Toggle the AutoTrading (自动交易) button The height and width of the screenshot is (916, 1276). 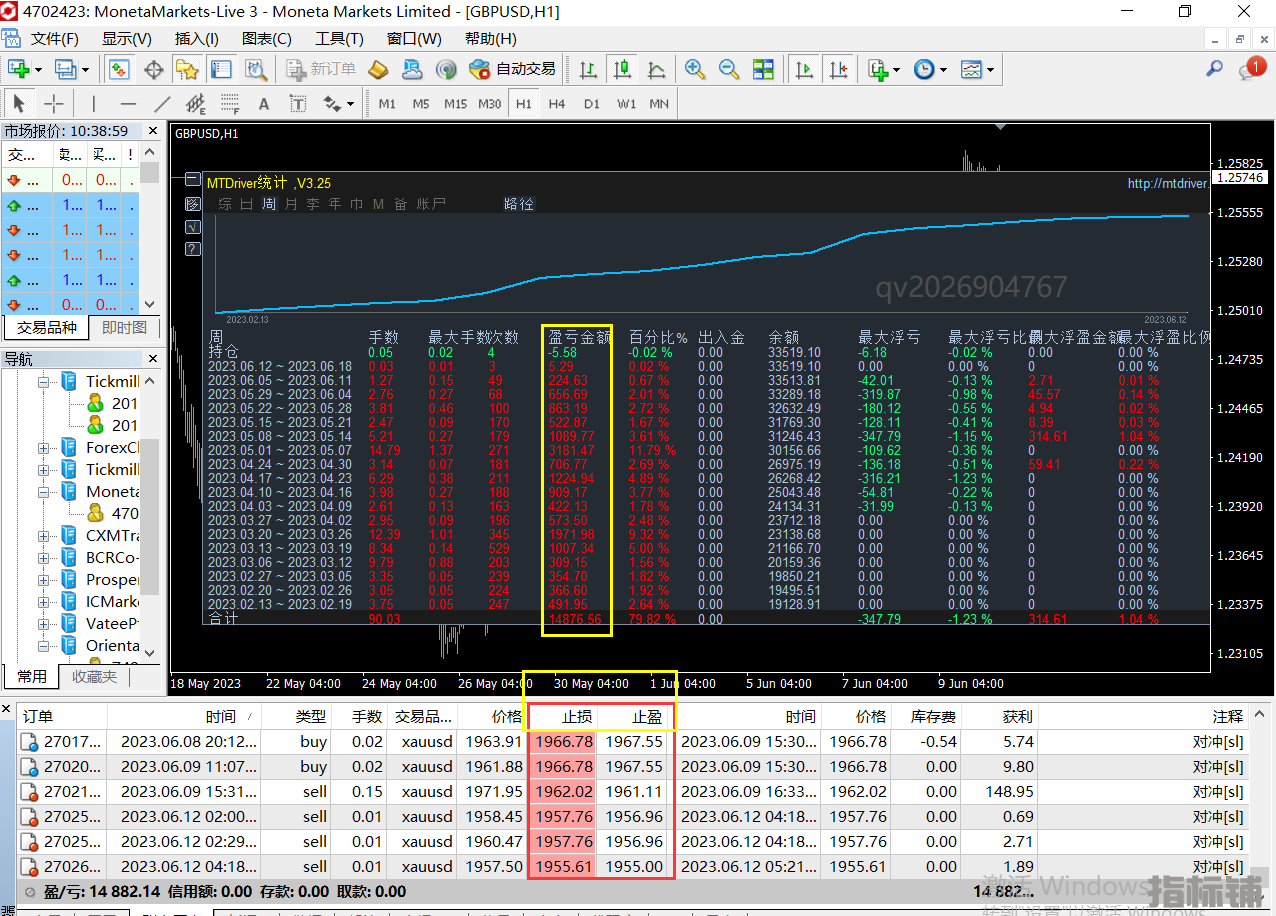(513, 69)
